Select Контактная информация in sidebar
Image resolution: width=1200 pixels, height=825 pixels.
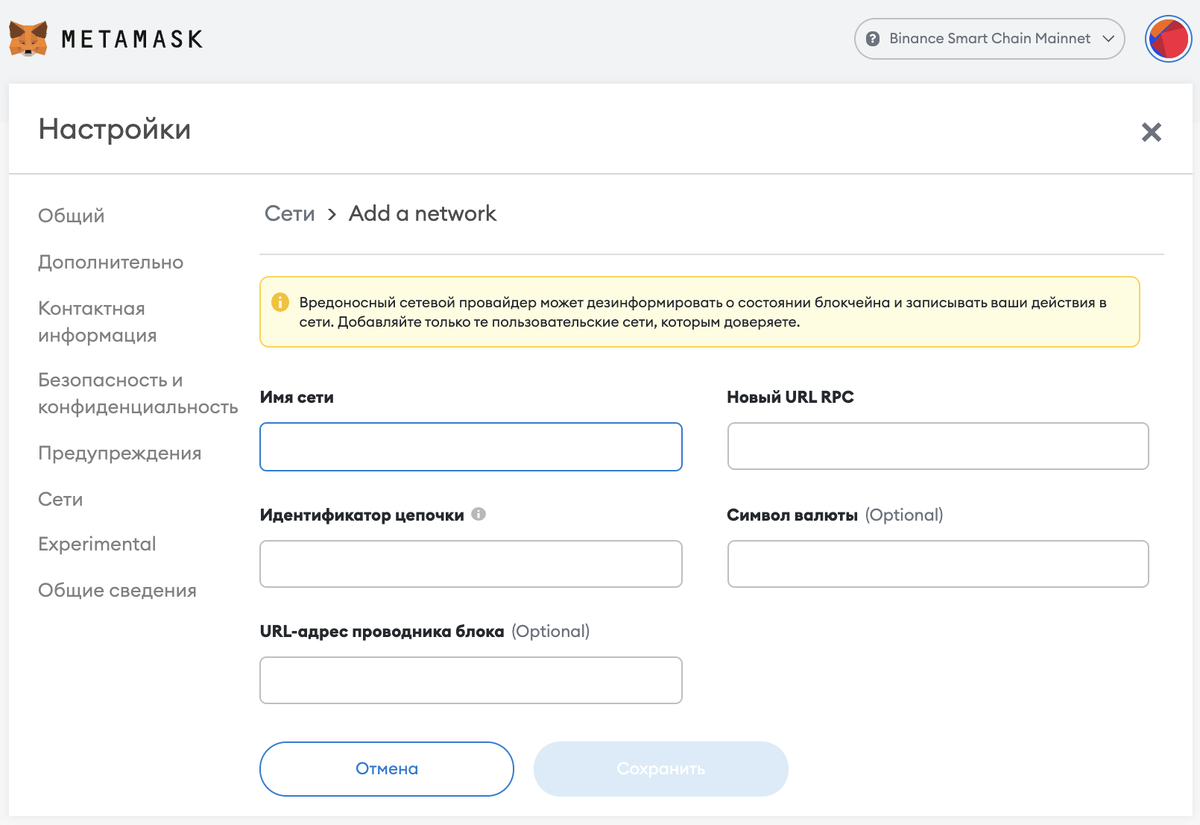(97, 322)
